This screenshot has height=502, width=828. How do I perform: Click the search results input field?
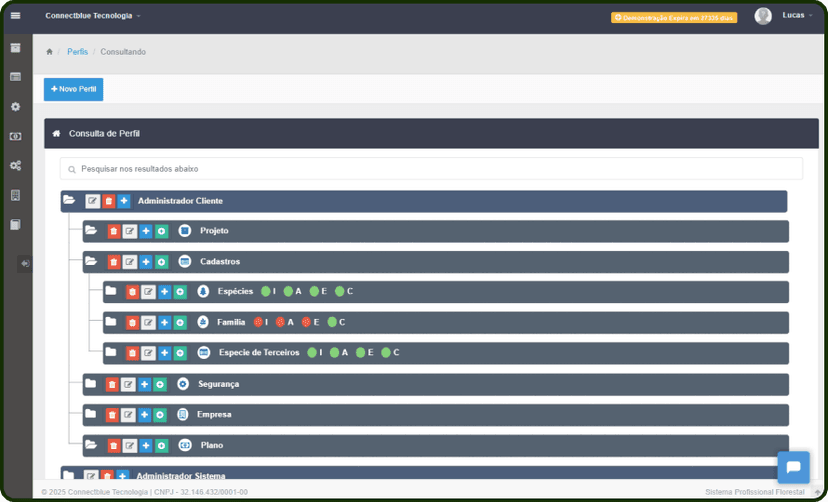(431, 169)
